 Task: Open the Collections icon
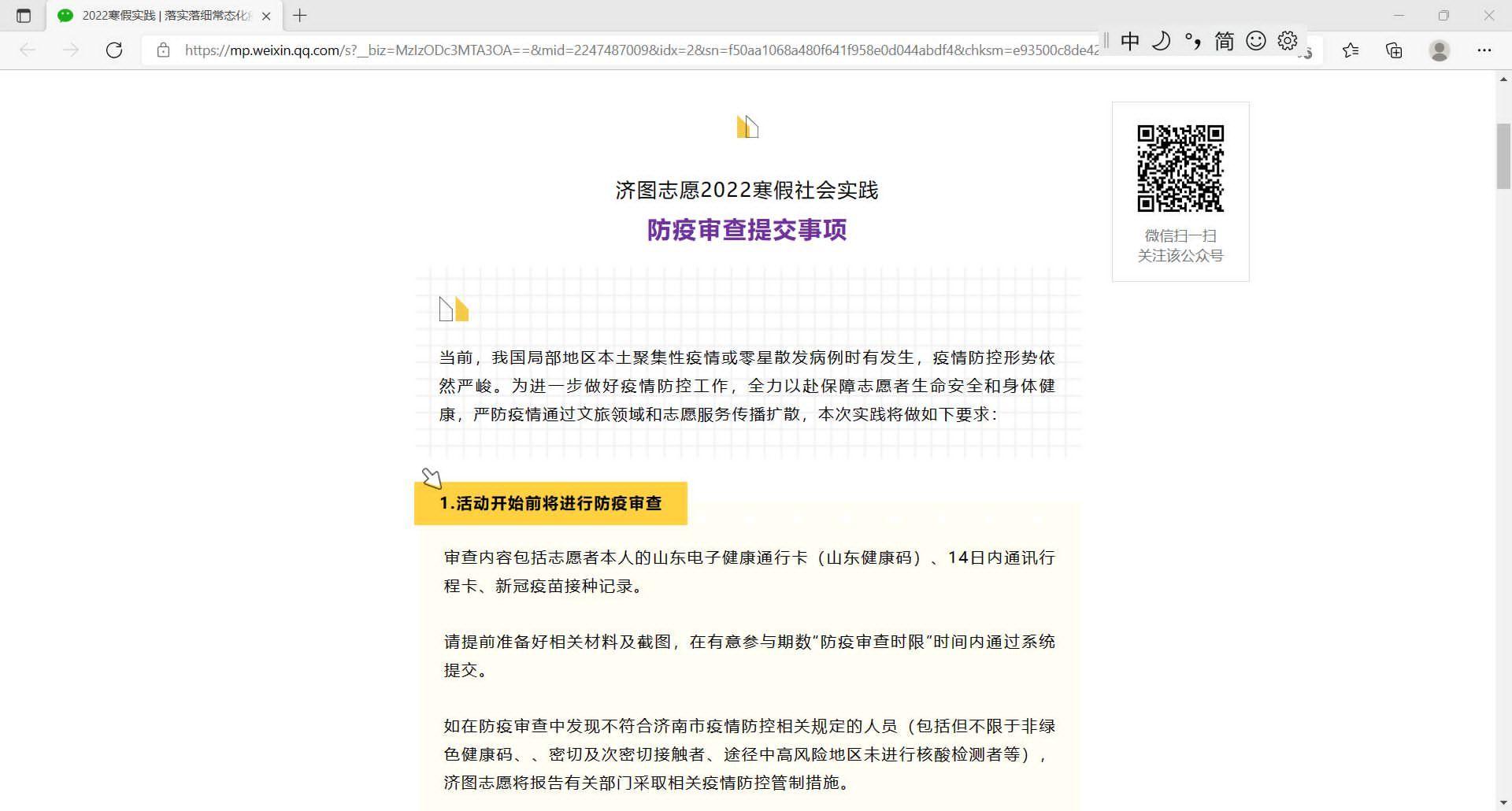coord(1394,50)
